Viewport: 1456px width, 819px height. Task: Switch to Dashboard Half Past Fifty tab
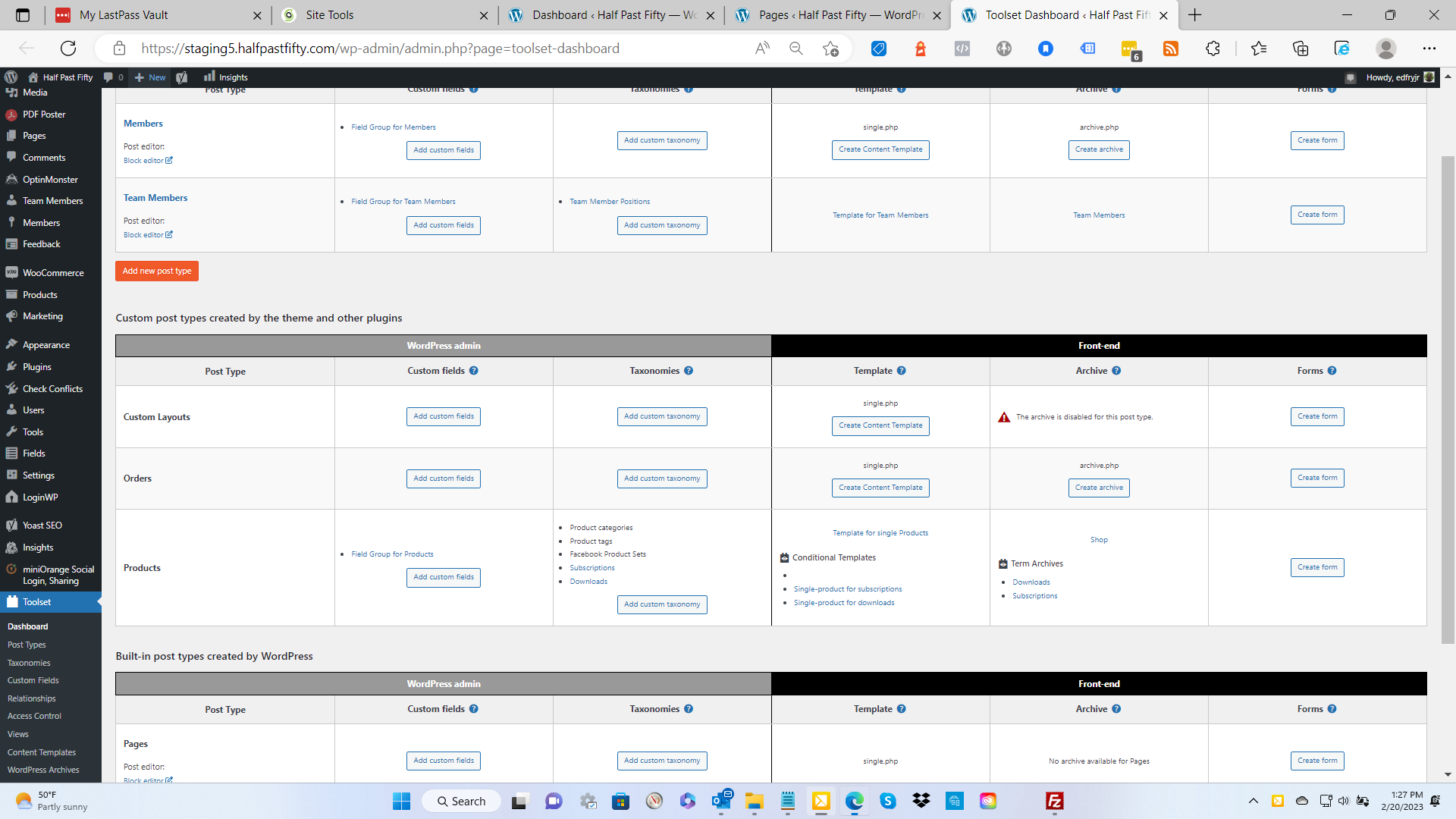pyautogui.click(x=610, y=15)
